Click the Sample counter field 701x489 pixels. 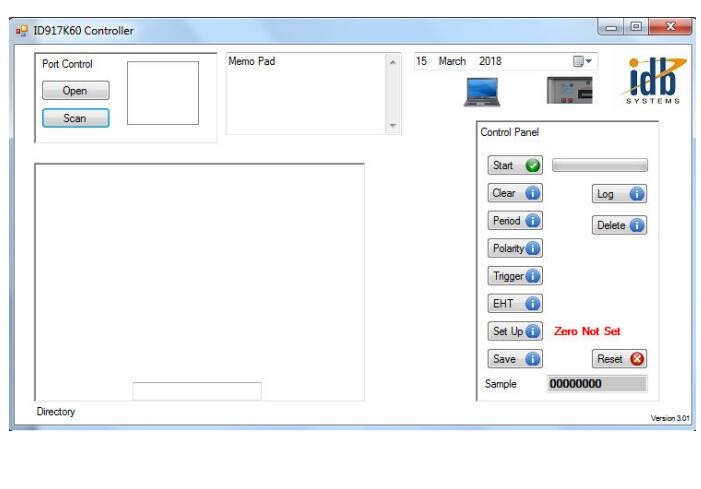click(596, 384)
